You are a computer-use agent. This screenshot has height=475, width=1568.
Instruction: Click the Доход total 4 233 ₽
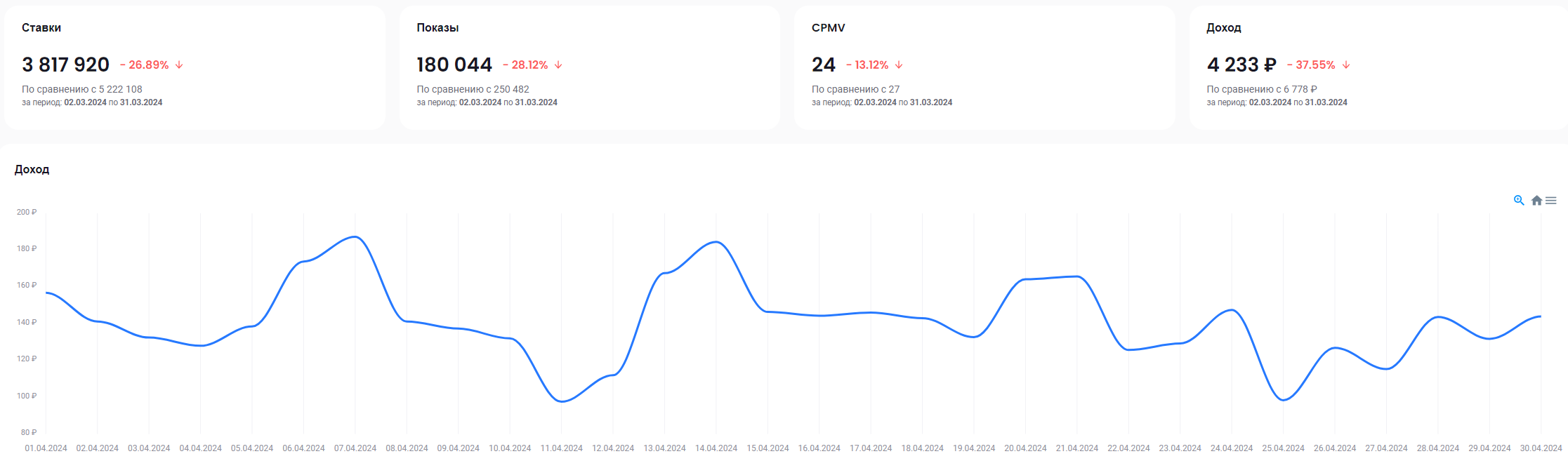click(1241, 65)
